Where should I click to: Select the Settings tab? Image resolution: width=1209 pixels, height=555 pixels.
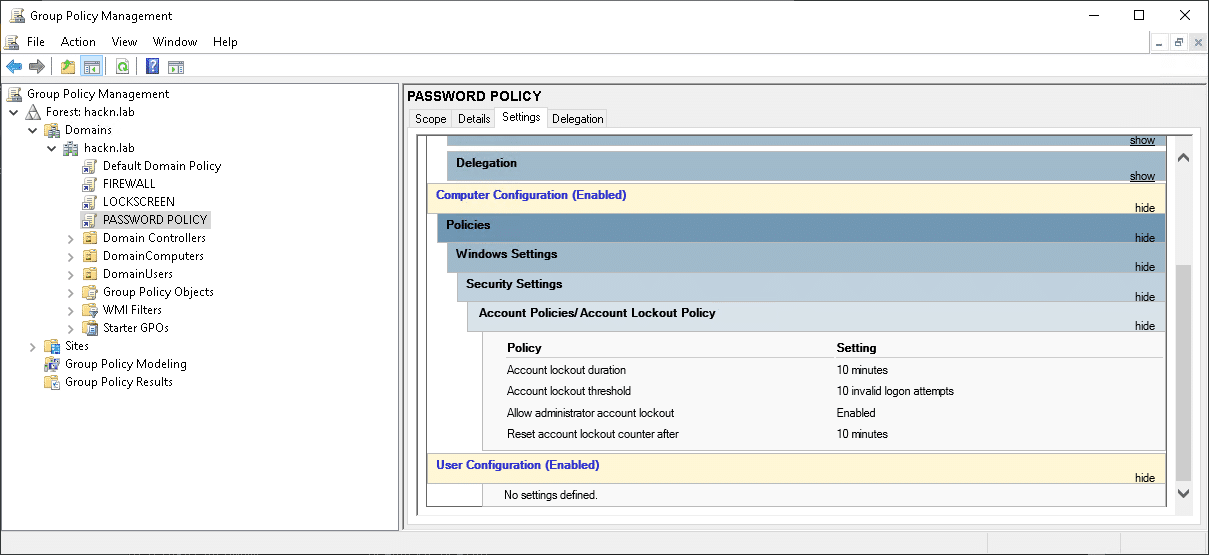[521, 117]
